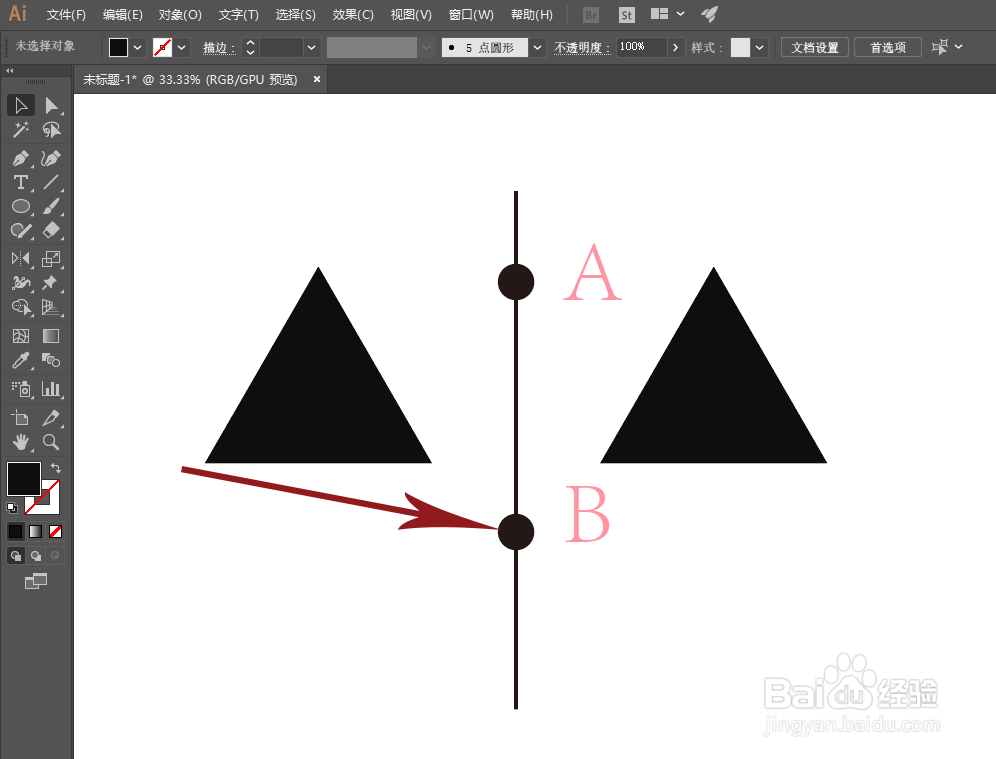Screen dimensions: 996x759
Task: Open the 样式 style dropdown
Action: (x=759, y=48)
